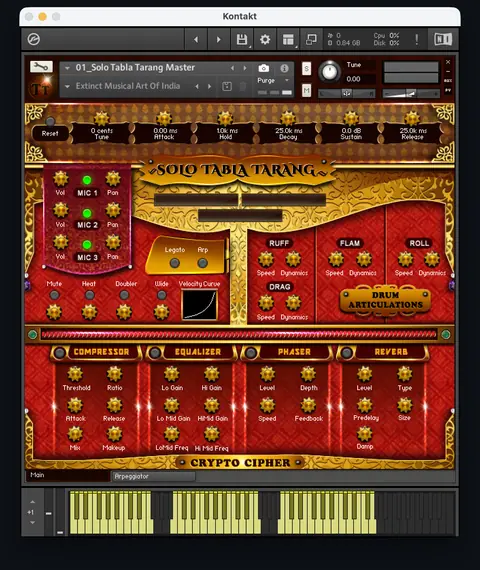The image size is (480, 570).
Task: Click the MIC 2 Pan knob
Action: (113, 210)
